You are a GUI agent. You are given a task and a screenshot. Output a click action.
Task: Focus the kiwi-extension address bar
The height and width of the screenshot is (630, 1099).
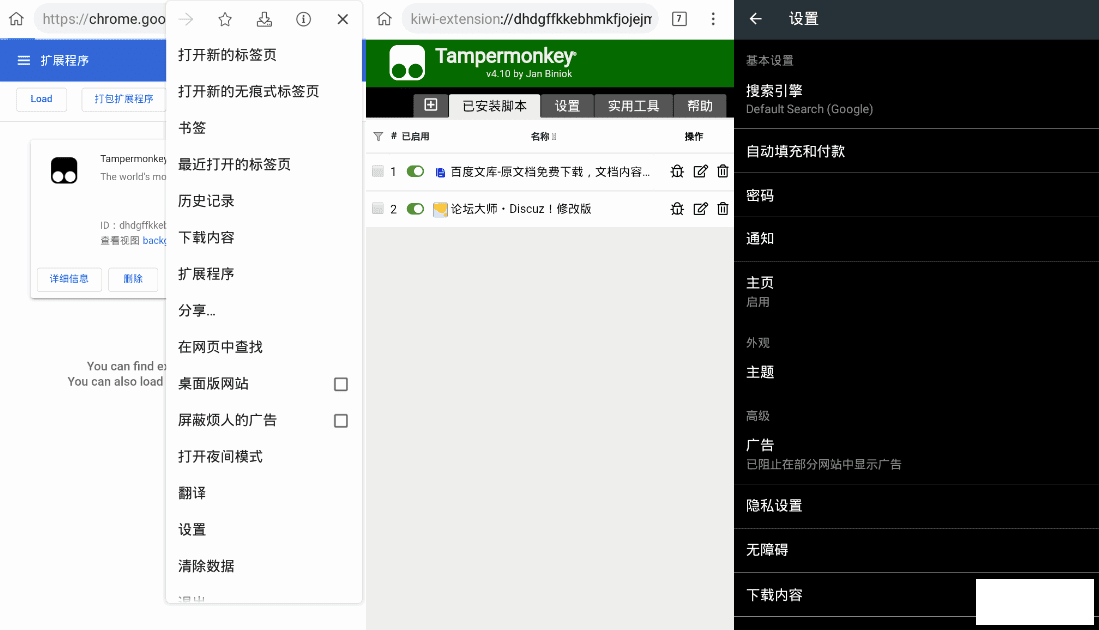(x=531, y=19)
